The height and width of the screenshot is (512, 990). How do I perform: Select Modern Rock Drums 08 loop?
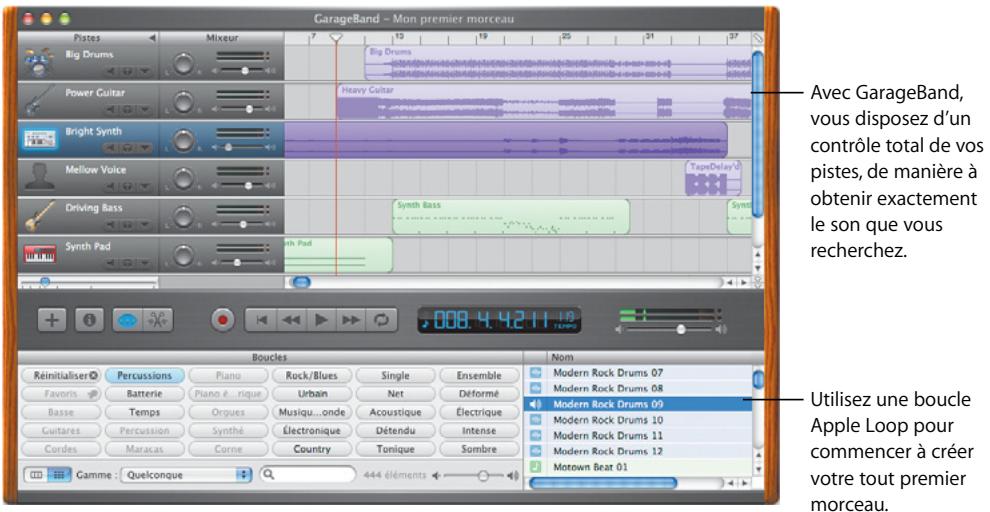click(x=638, y=389)
